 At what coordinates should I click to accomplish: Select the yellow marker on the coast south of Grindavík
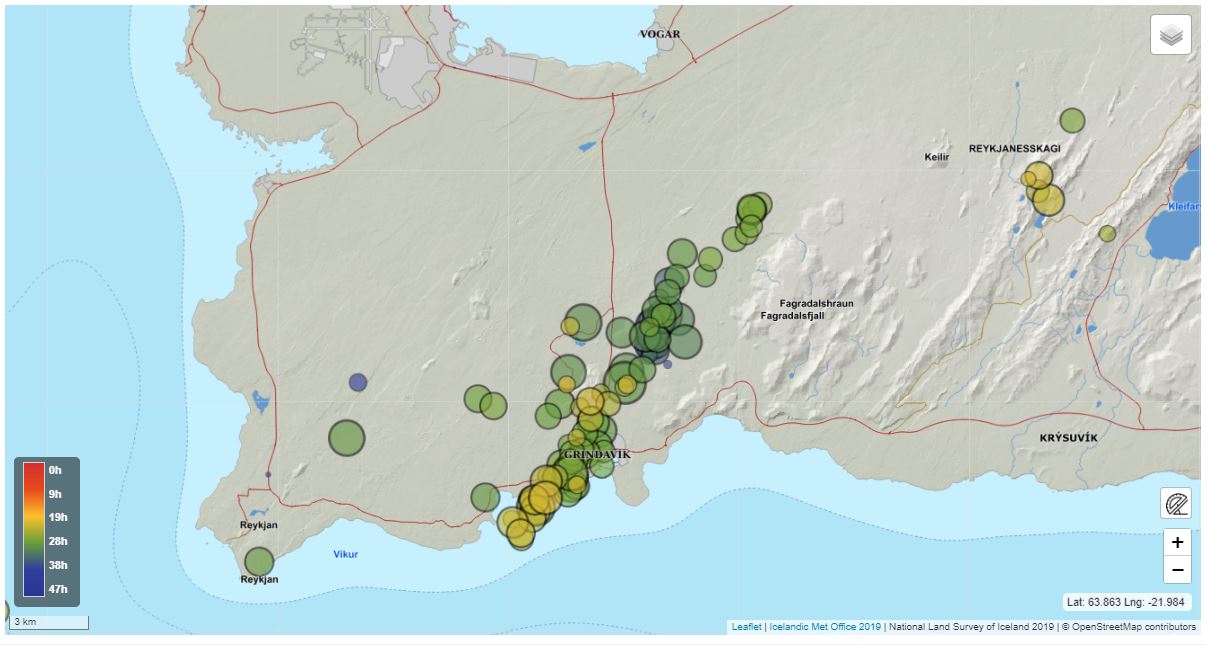[x=519, y=532]
